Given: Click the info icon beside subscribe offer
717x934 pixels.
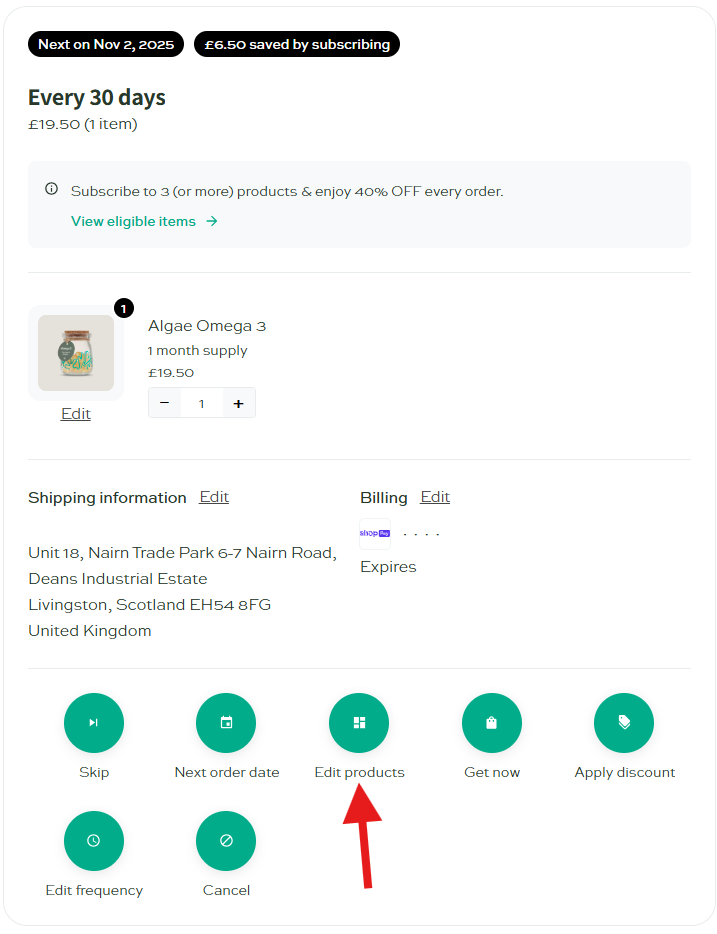Looking at the screenshot, I should (x=52, y=190).
